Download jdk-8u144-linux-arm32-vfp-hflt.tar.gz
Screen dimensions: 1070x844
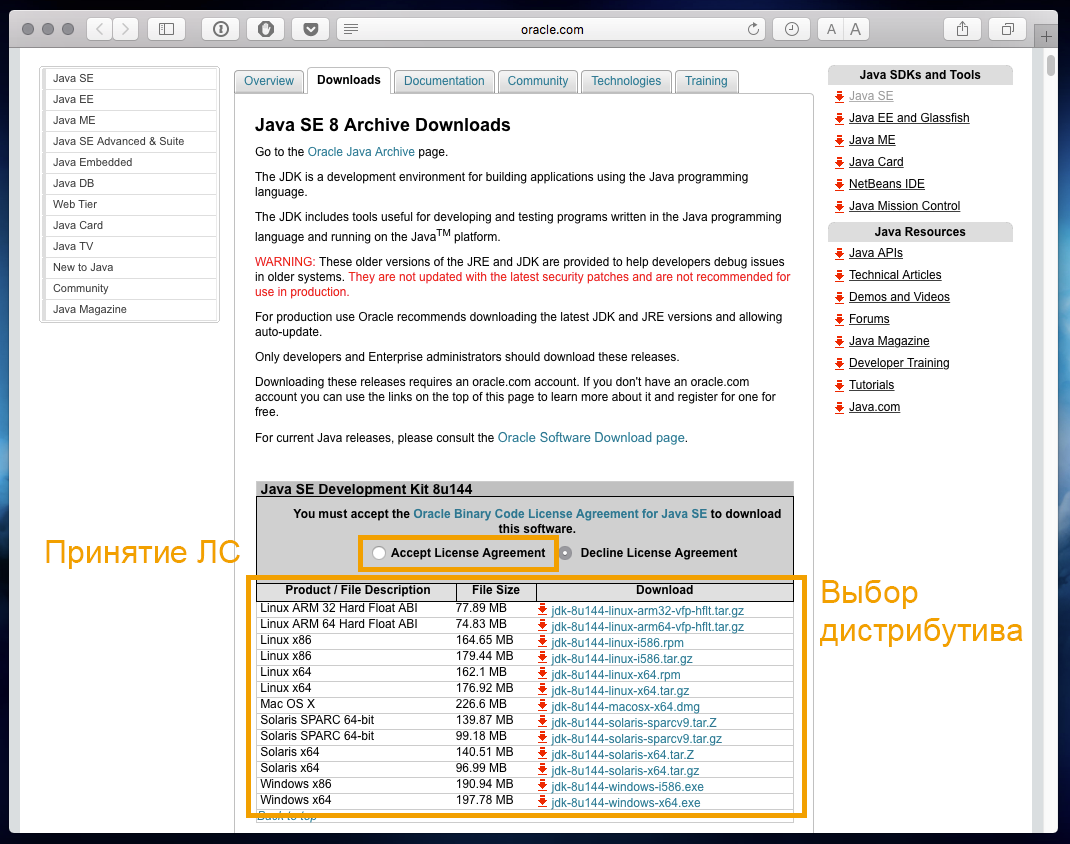tap(648, 611)
